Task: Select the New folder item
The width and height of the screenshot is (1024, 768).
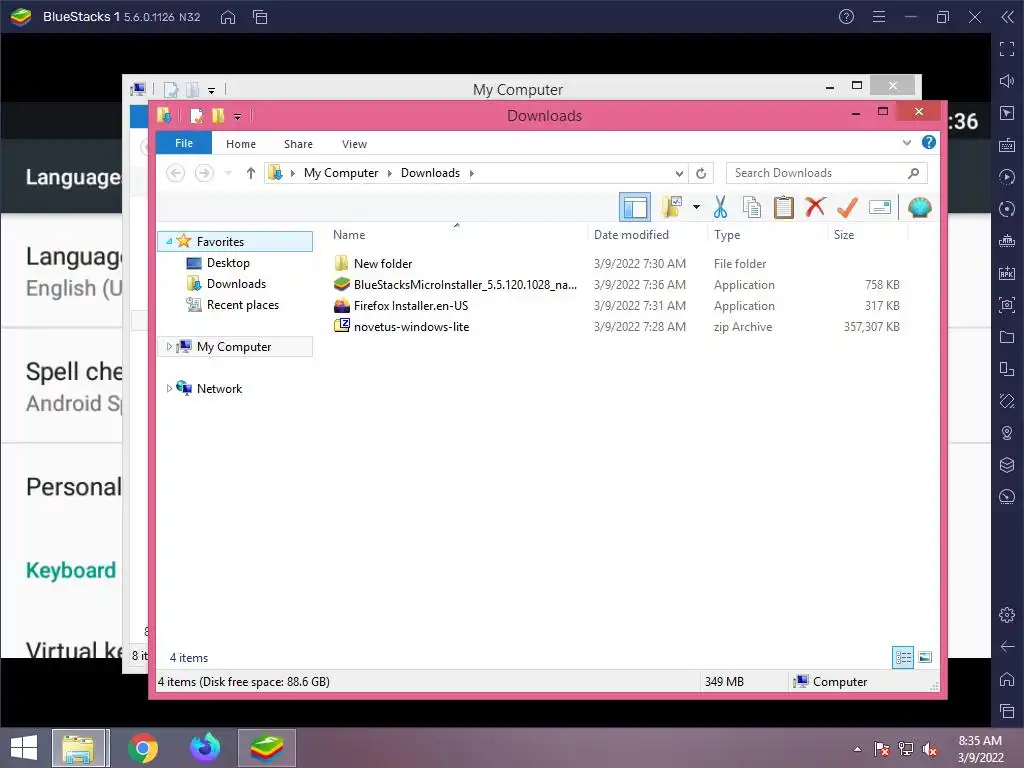Action: (x=383, y=264)
